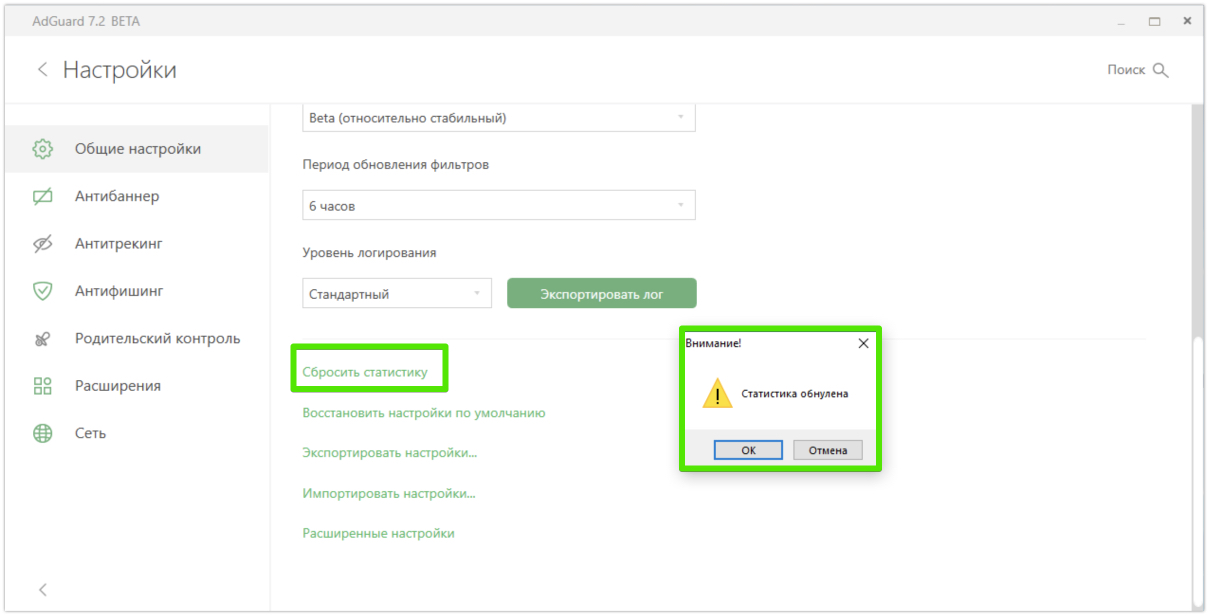Open the Beta update channel dropdown
Screen dimensions: 1209x616
click(x=498, y=118)
